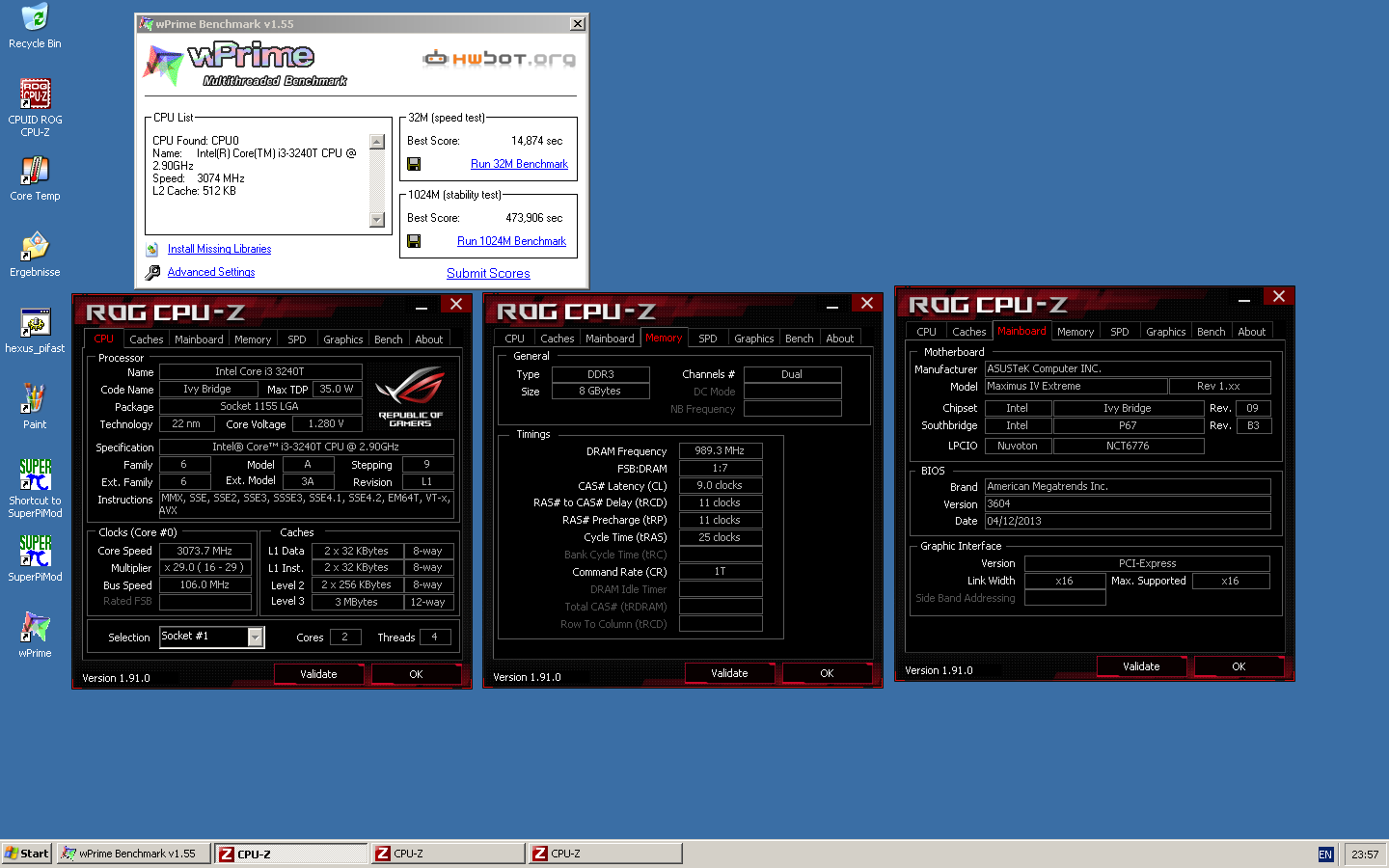Select first CPU-Z taskbar button
1389x868 pixels.
pyautogui.click(x=291, y=854)
